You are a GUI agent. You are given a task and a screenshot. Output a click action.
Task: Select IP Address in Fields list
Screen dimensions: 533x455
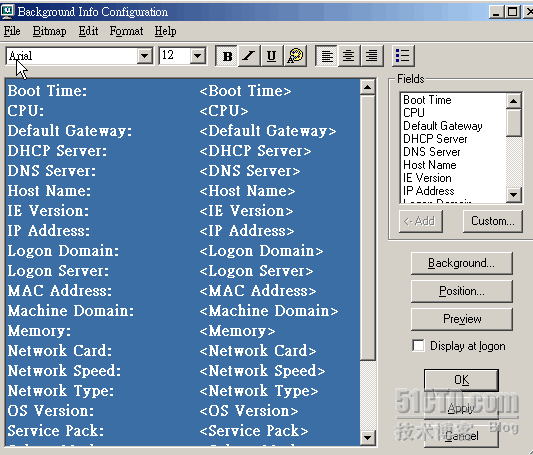[x=429, y=191]
